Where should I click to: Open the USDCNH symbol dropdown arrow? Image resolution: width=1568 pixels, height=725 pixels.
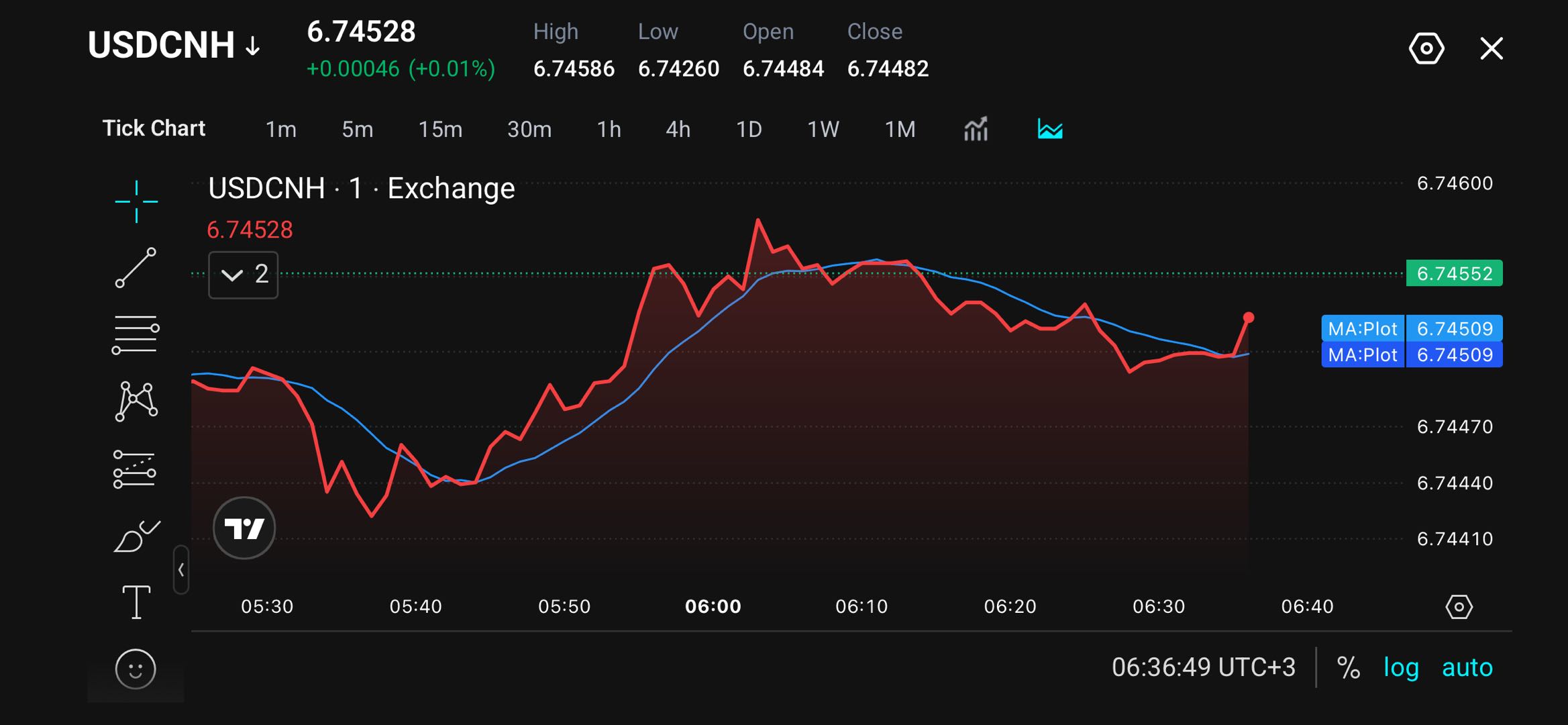pyautogui.click(x=253, y=46)
